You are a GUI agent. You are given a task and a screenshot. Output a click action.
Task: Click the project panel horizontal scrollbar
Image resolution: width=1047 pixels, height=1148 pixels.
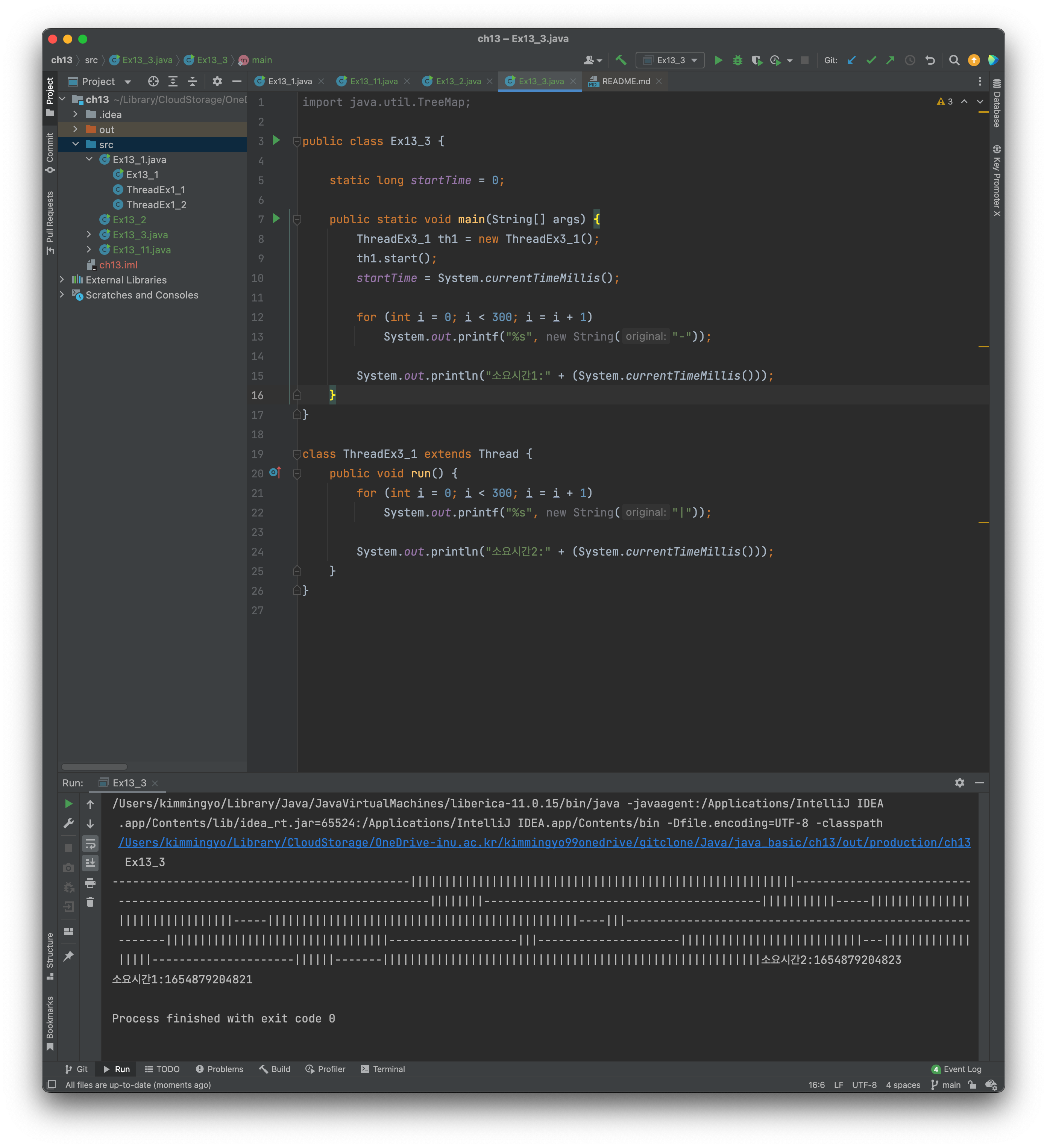[94, 766]
